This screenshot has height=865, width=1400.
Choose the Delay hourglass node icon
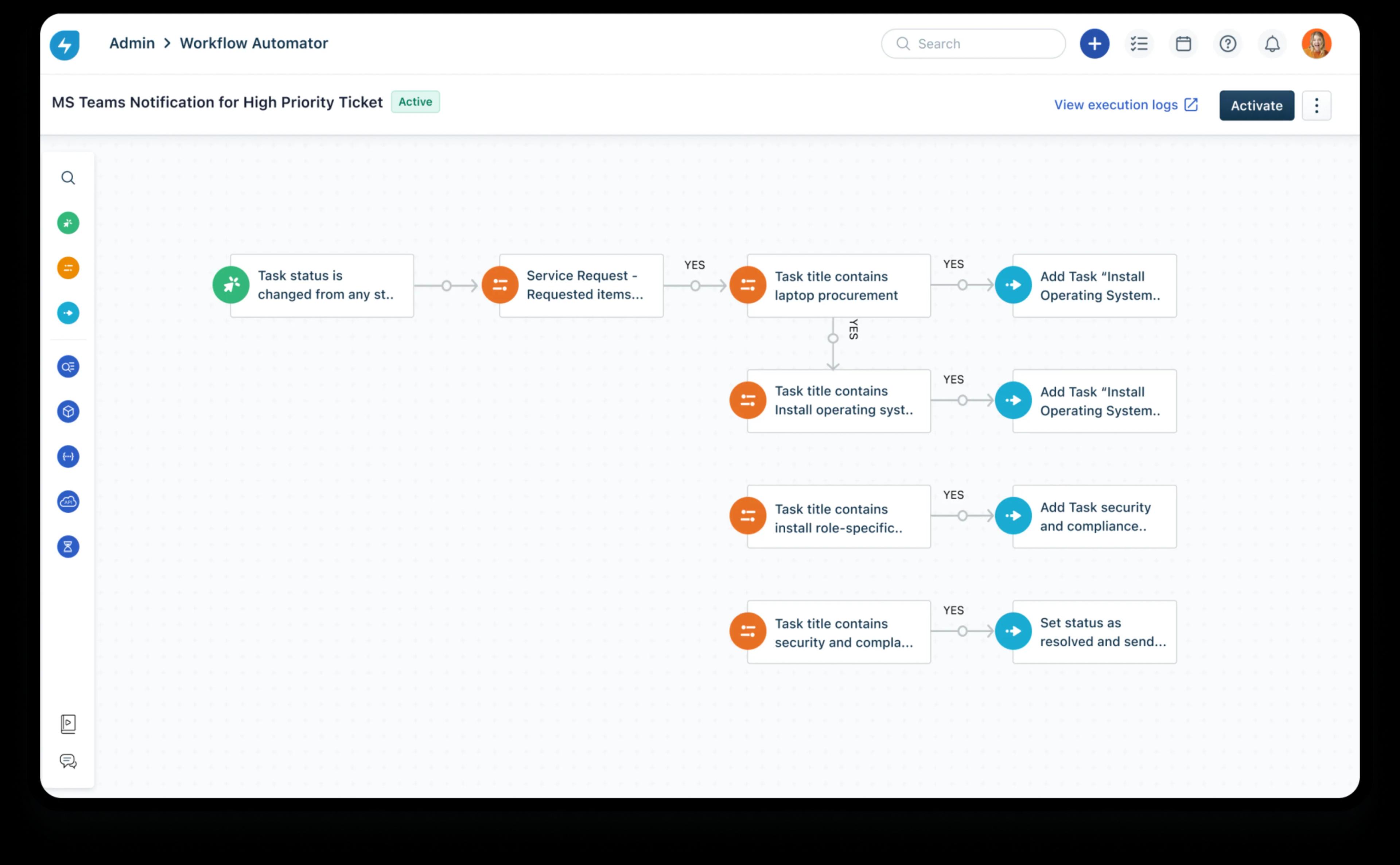point(68,546)
